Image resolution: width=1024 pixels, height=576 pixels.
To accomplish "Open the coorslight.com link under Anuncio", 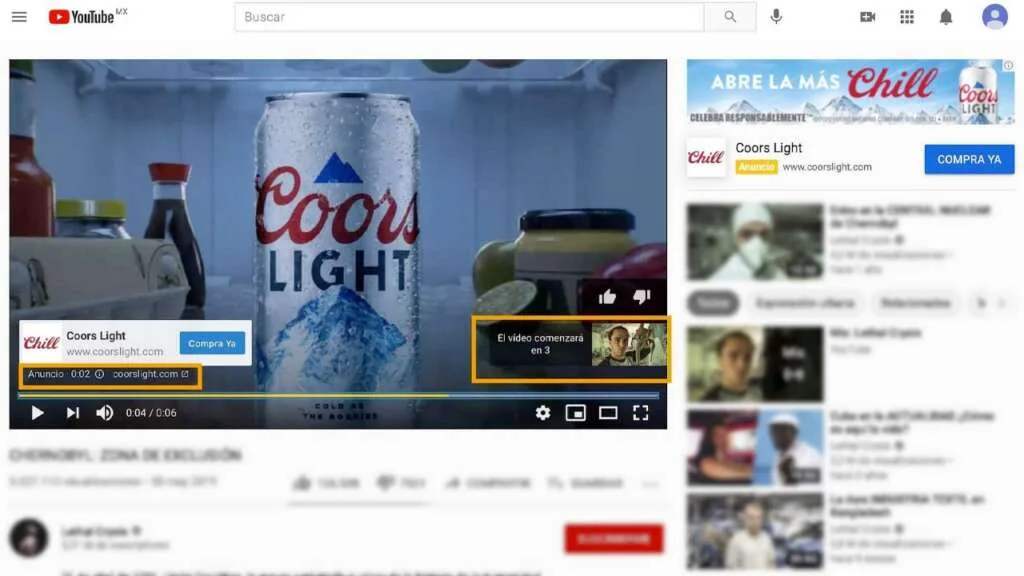I will coord(151,374).
